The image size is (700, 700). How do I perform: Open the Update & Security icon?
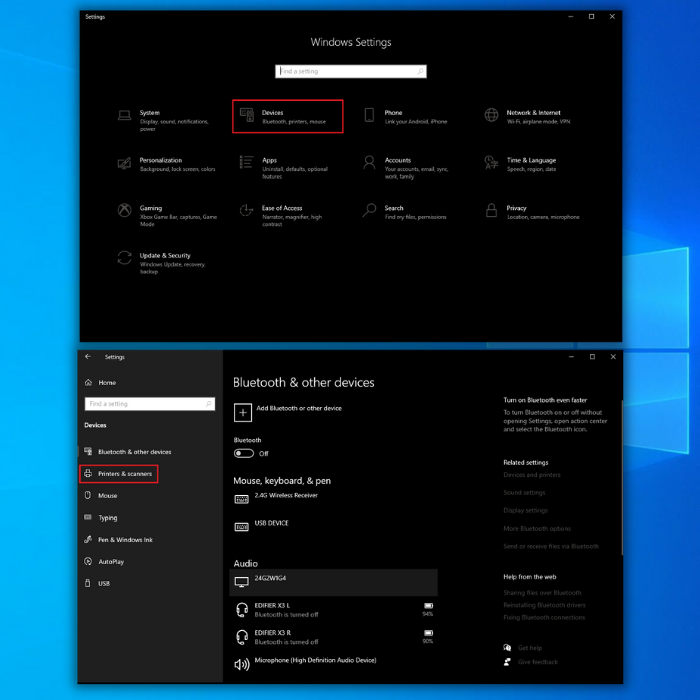pos(124,258)
